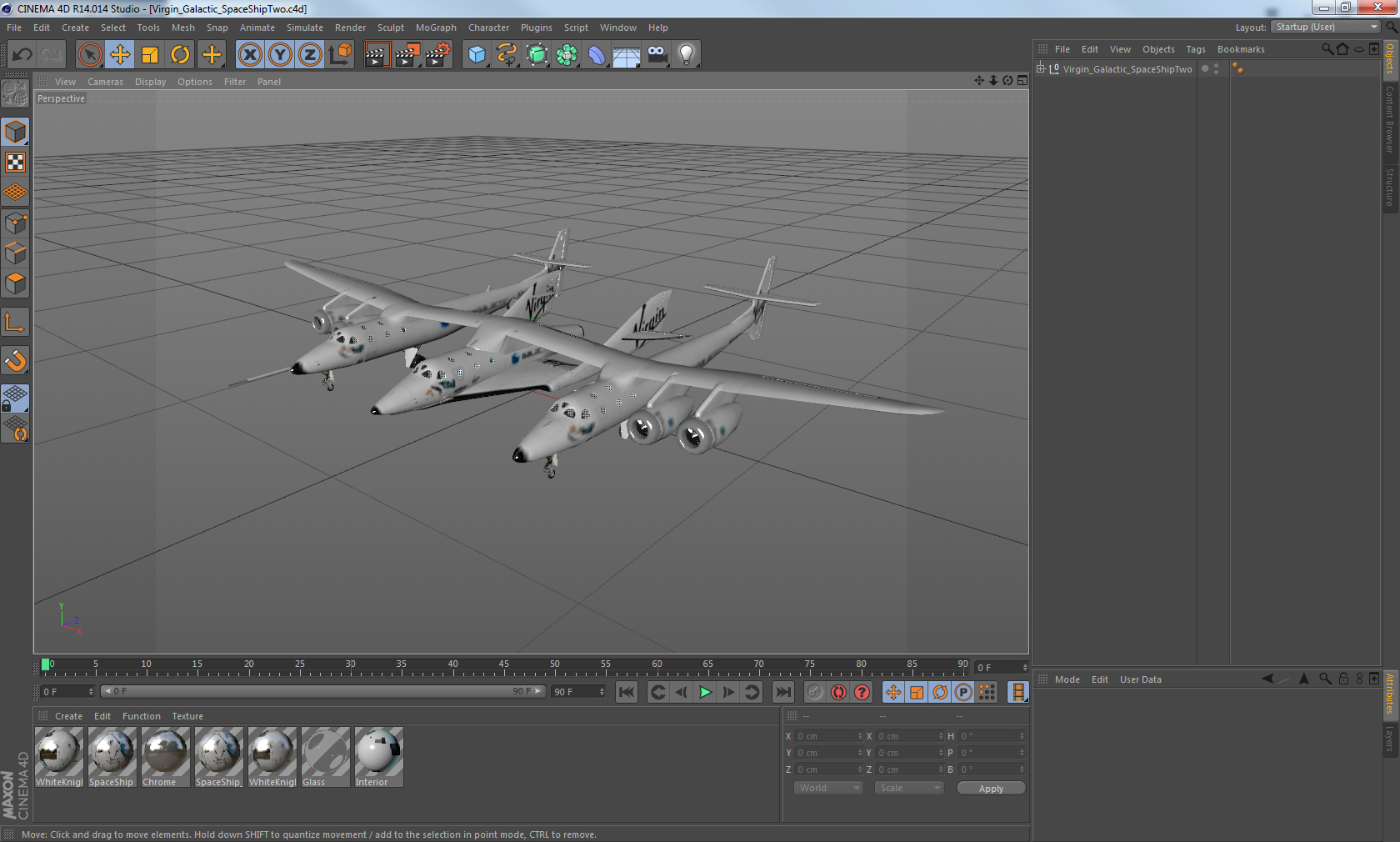Open Edit Render Settings
The image size is (1400, 842).
(x=438, y=55)
